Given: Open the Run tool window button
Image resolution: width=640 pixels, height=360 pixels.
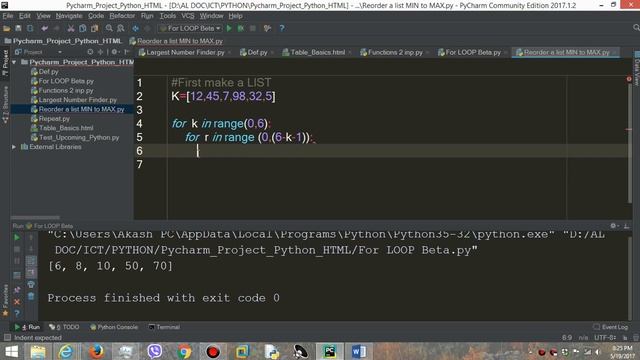Looking at the screenshot, I should [x=27, y=327].
